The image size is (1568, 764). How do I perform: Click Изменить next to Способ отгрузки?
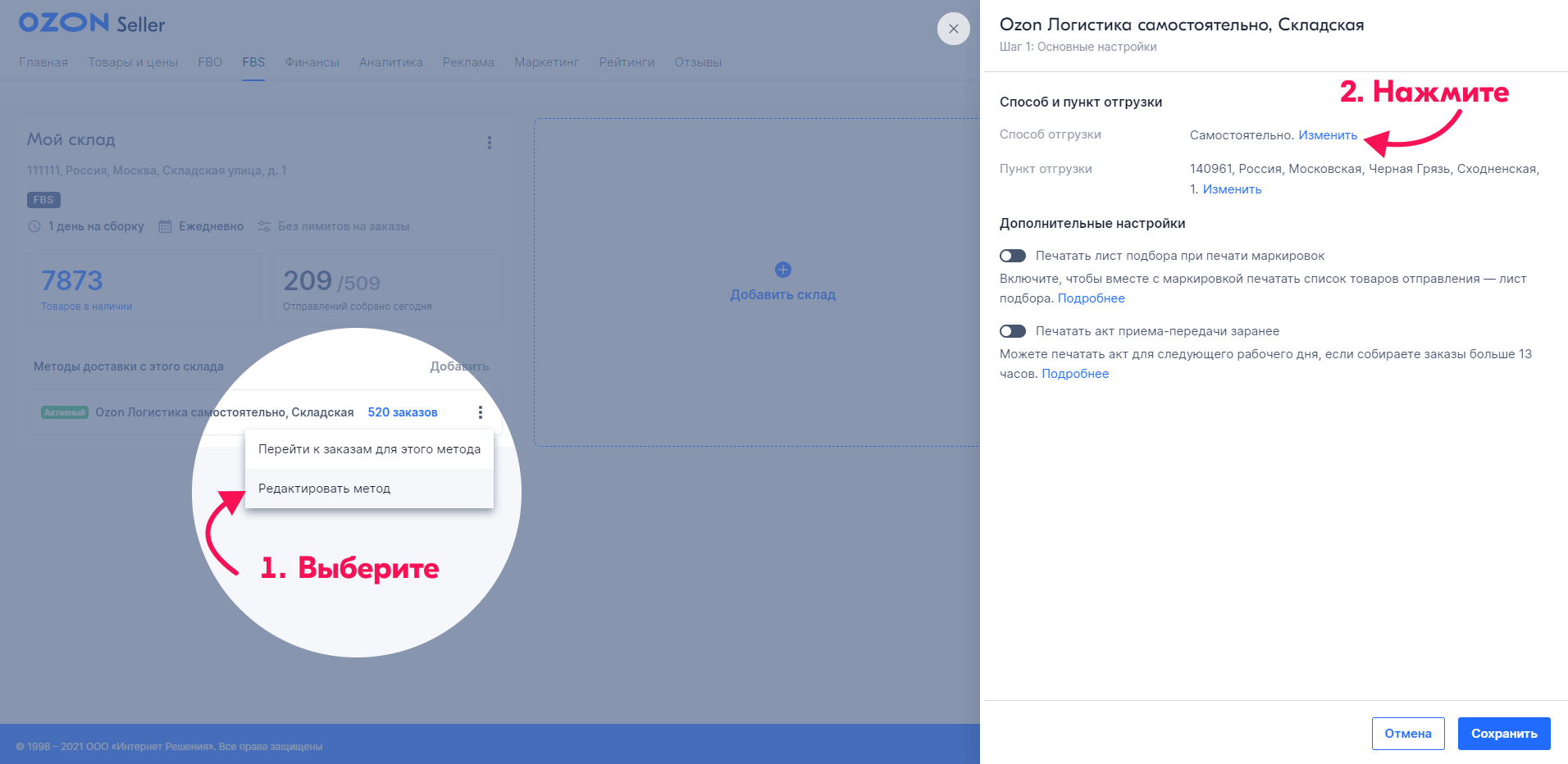(1327, 135)
